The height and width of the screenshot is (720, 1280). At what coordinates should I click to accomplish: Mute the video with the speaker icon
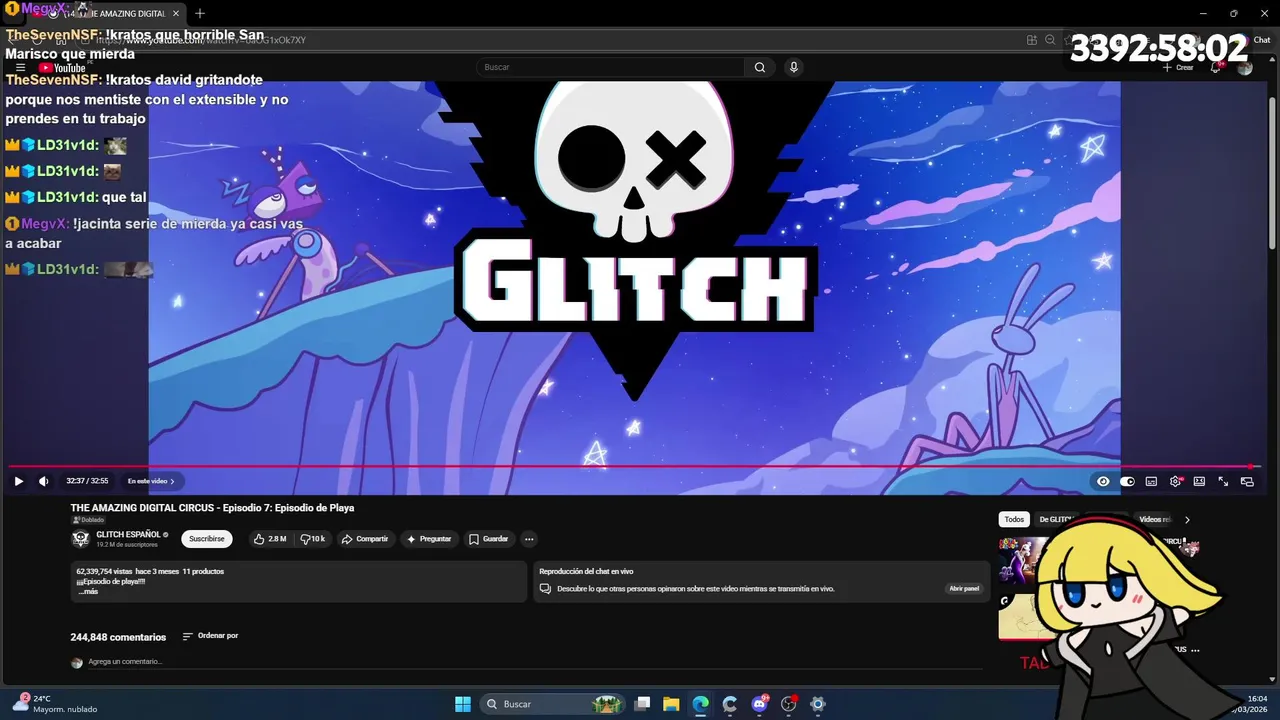coord(43,481)
